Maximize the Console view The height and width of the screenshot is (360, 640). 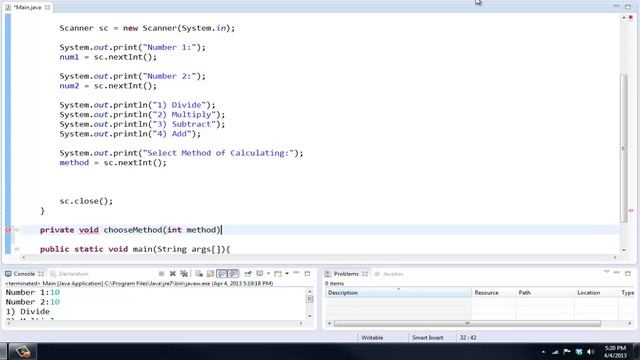[307, 273]
